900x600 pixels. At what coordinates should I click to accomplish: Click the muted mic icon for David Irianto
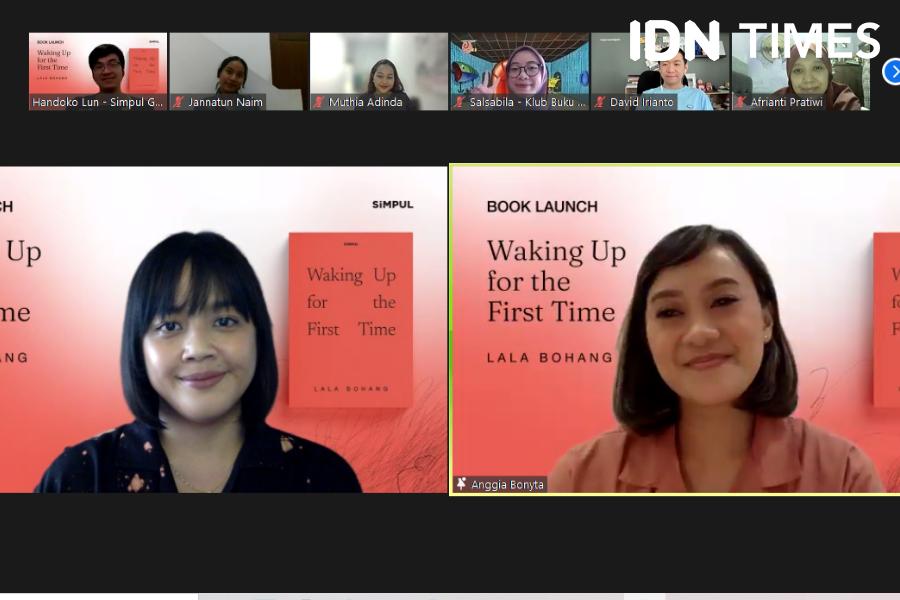point(600,102)
